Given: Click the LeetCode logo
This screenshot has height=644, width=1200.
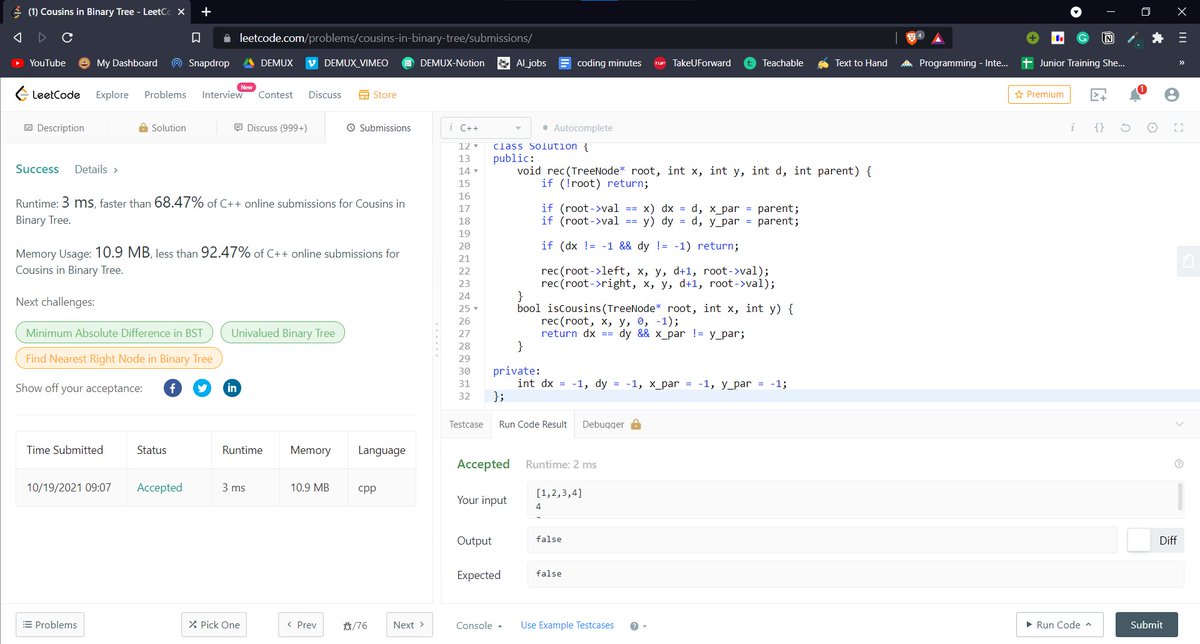Looking at the screenshot, I should pyautogui.click(x=48, y=95).
